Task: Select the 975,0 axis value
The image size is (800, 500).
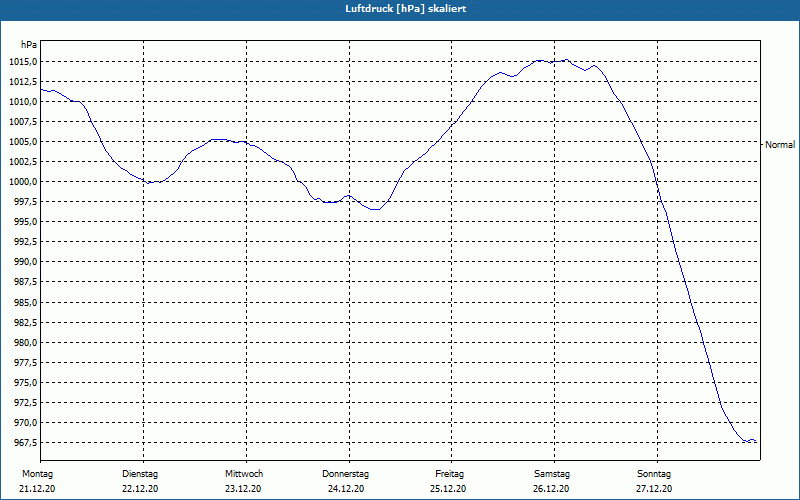Action: click(25, 383)
